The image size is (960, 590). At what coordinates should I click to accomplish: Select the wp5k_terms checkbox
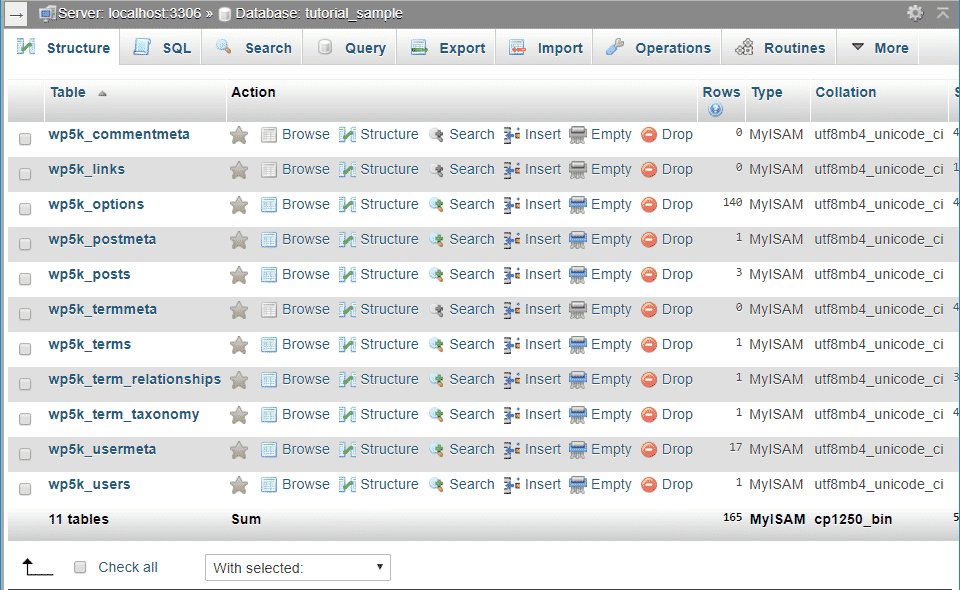tap(25, 348)
